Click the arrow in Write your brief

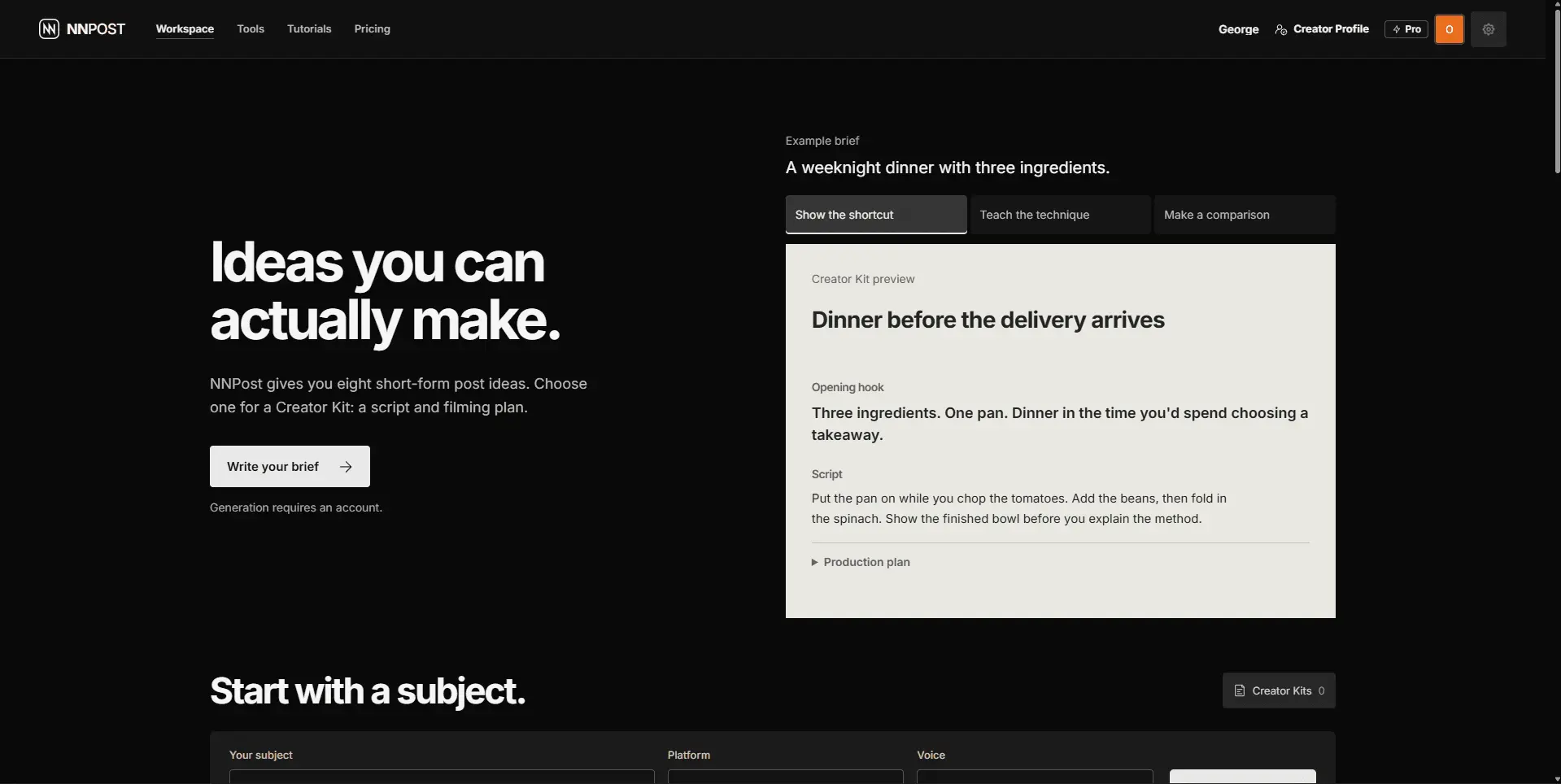(x=346, y=467)
